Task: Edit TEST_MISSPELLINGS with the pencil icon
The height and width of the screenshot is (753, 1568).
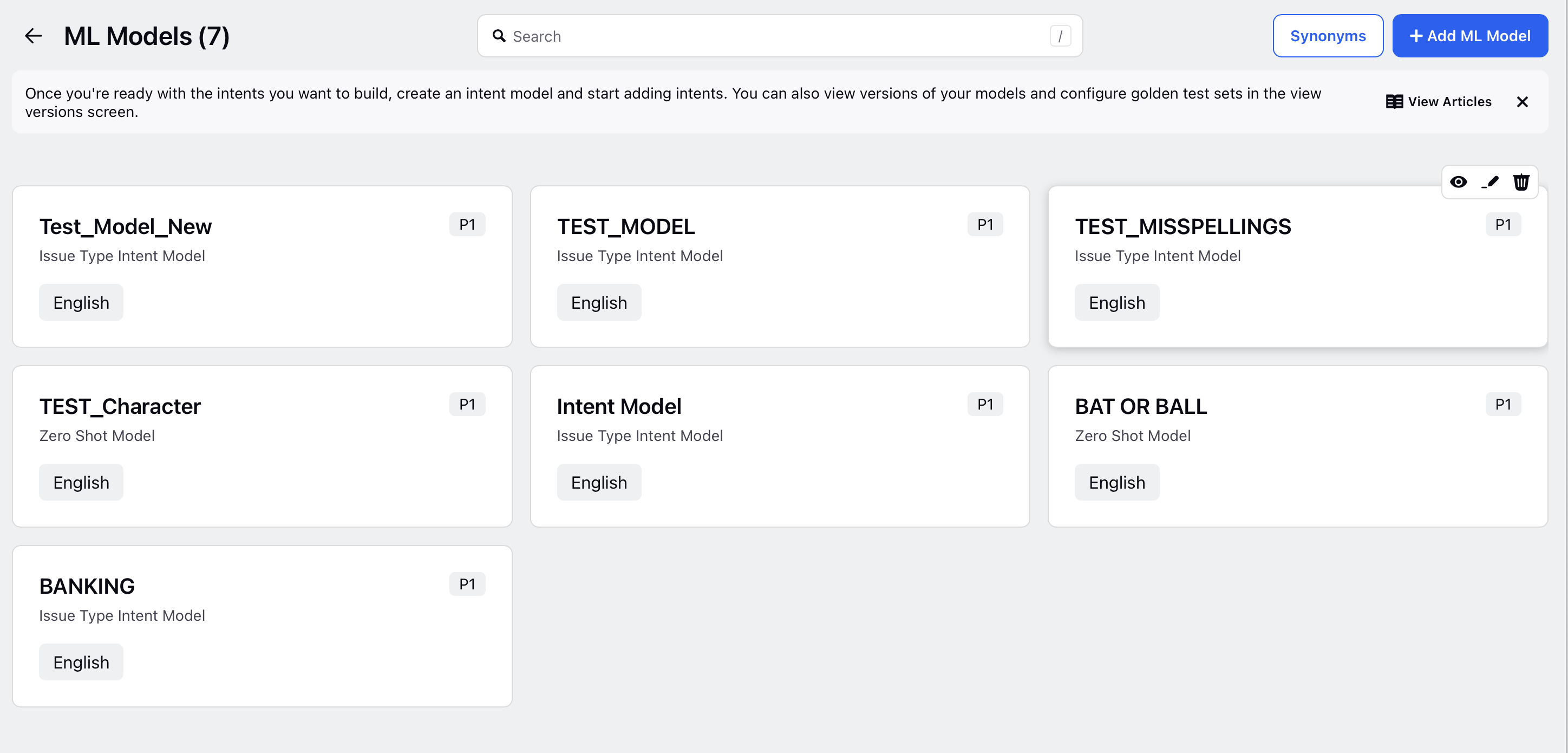Action: pyautogui.click(x=1490, y=181)
